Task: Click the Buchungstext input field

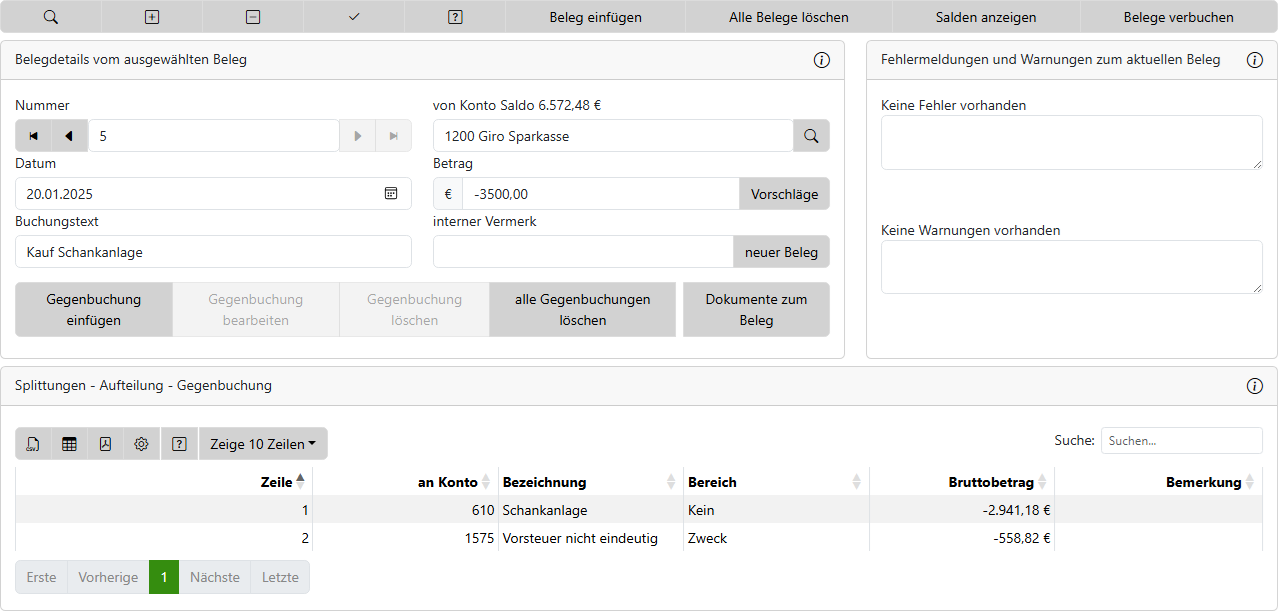Action: pyautogui.click(x=213, y=252)
